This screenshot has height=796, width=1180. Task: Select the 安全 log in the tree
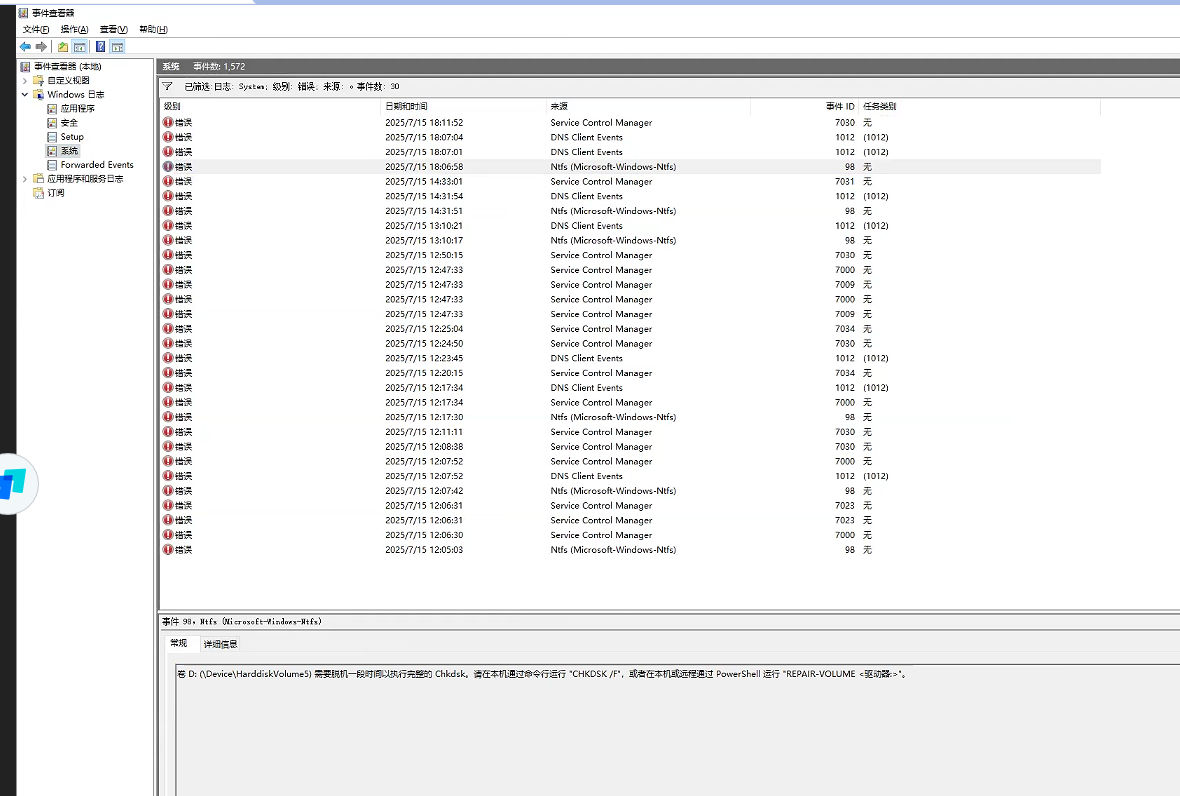tap(69, 123)
